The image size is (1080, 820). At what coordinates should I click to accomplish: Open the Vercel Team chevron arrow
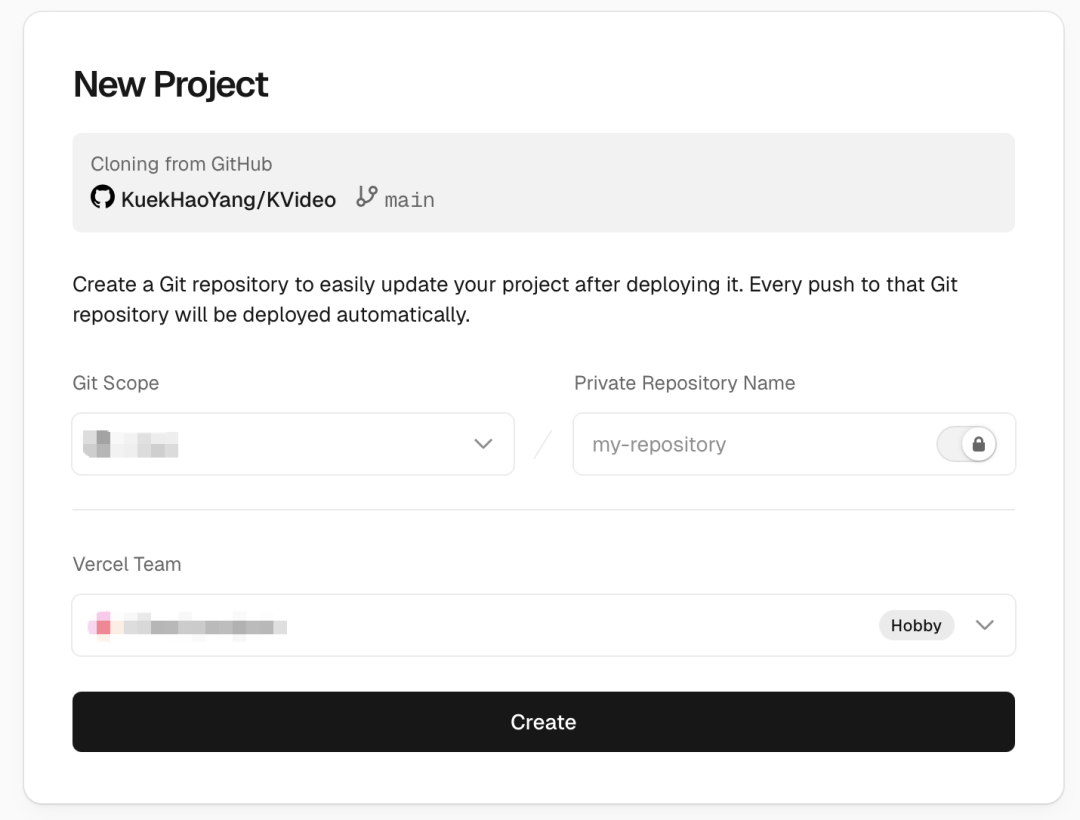click(x=985, y=626)
